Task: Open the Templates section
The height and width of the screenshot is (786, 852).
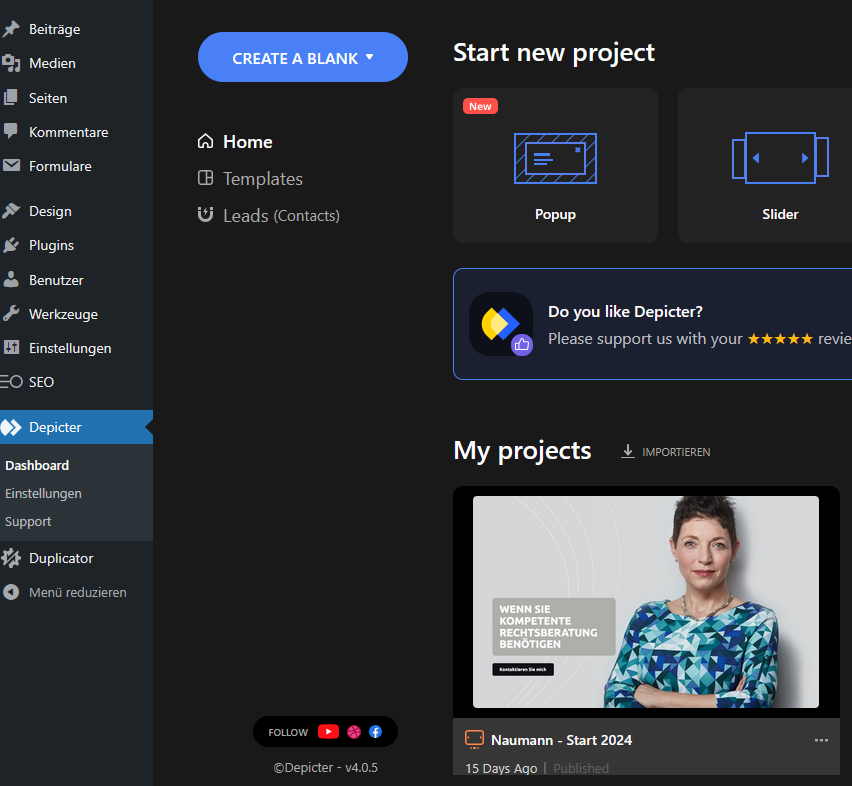Action: coord(262,179)
